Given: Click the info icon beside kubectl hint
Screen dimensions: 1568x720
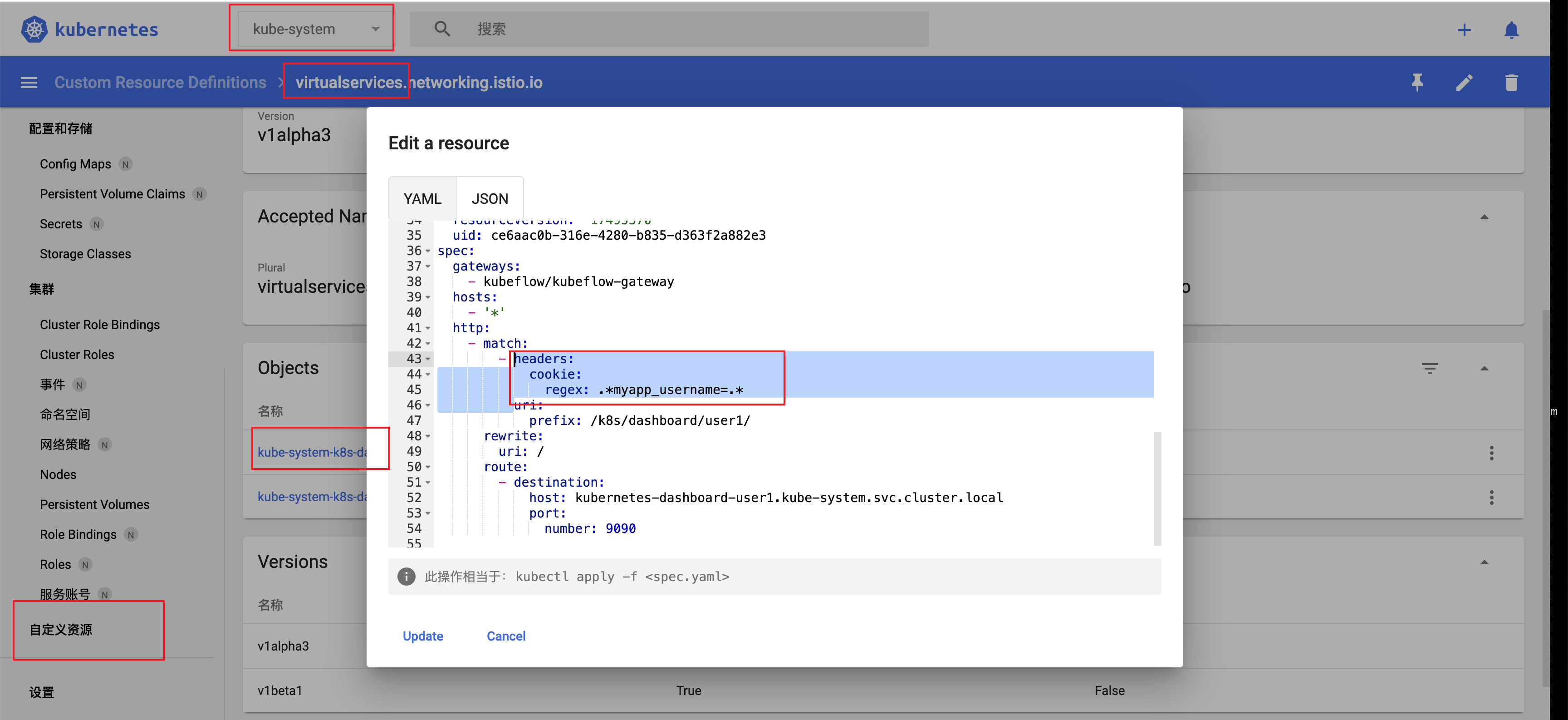Looking at the screenshot, I should coord(406,576).
